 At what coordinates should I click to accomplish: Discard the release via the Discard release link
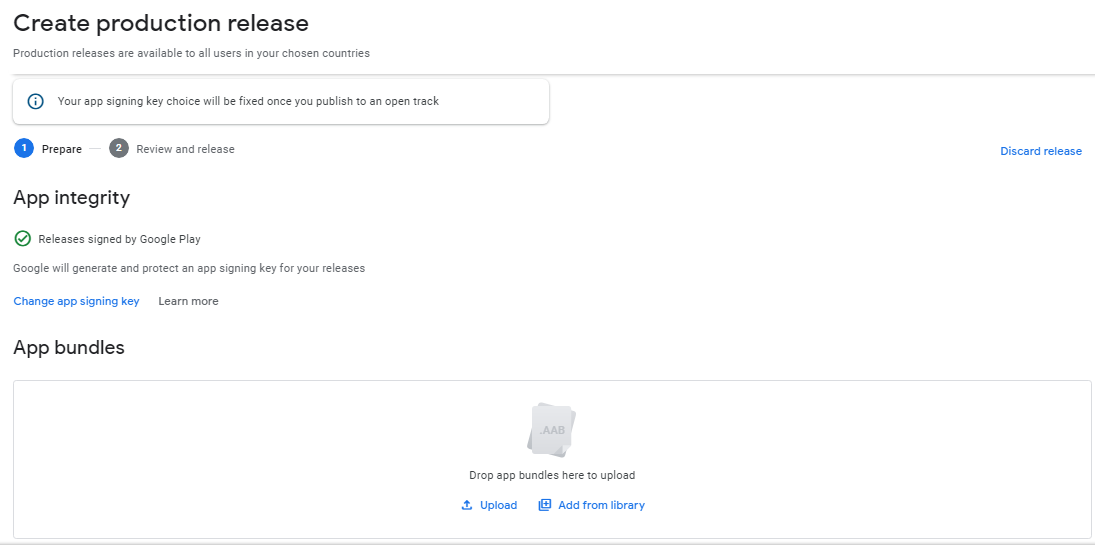click(1041, 151)
